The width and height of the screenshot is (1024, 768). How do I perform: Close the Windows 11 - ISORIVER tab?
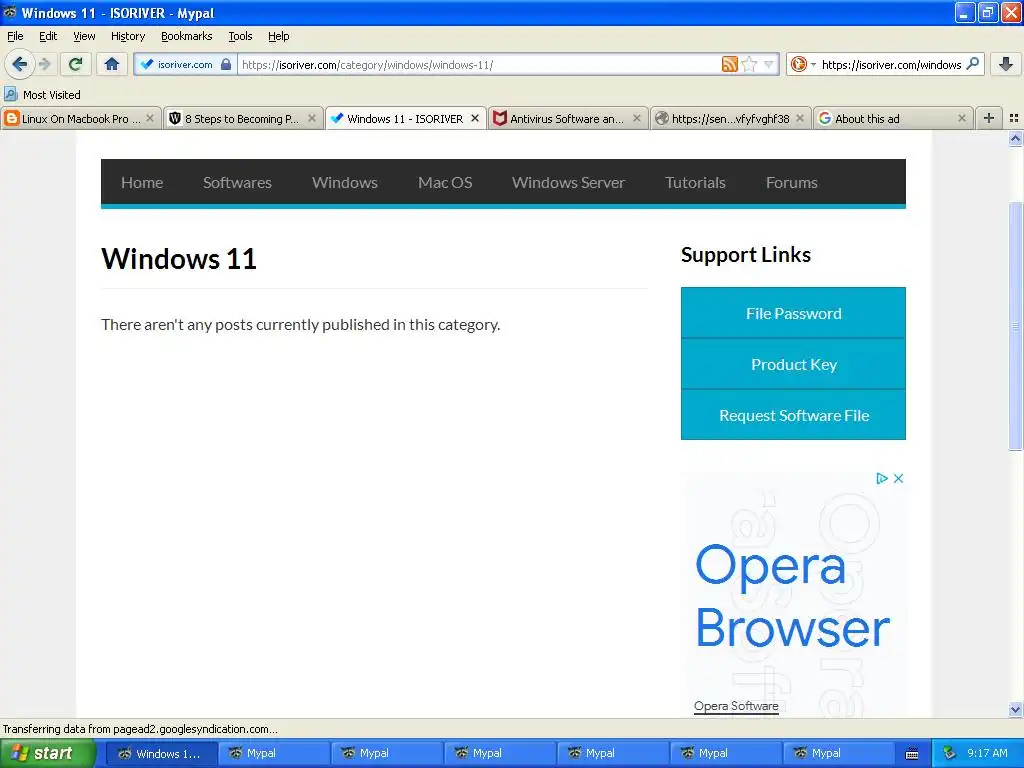coord(475,118)
